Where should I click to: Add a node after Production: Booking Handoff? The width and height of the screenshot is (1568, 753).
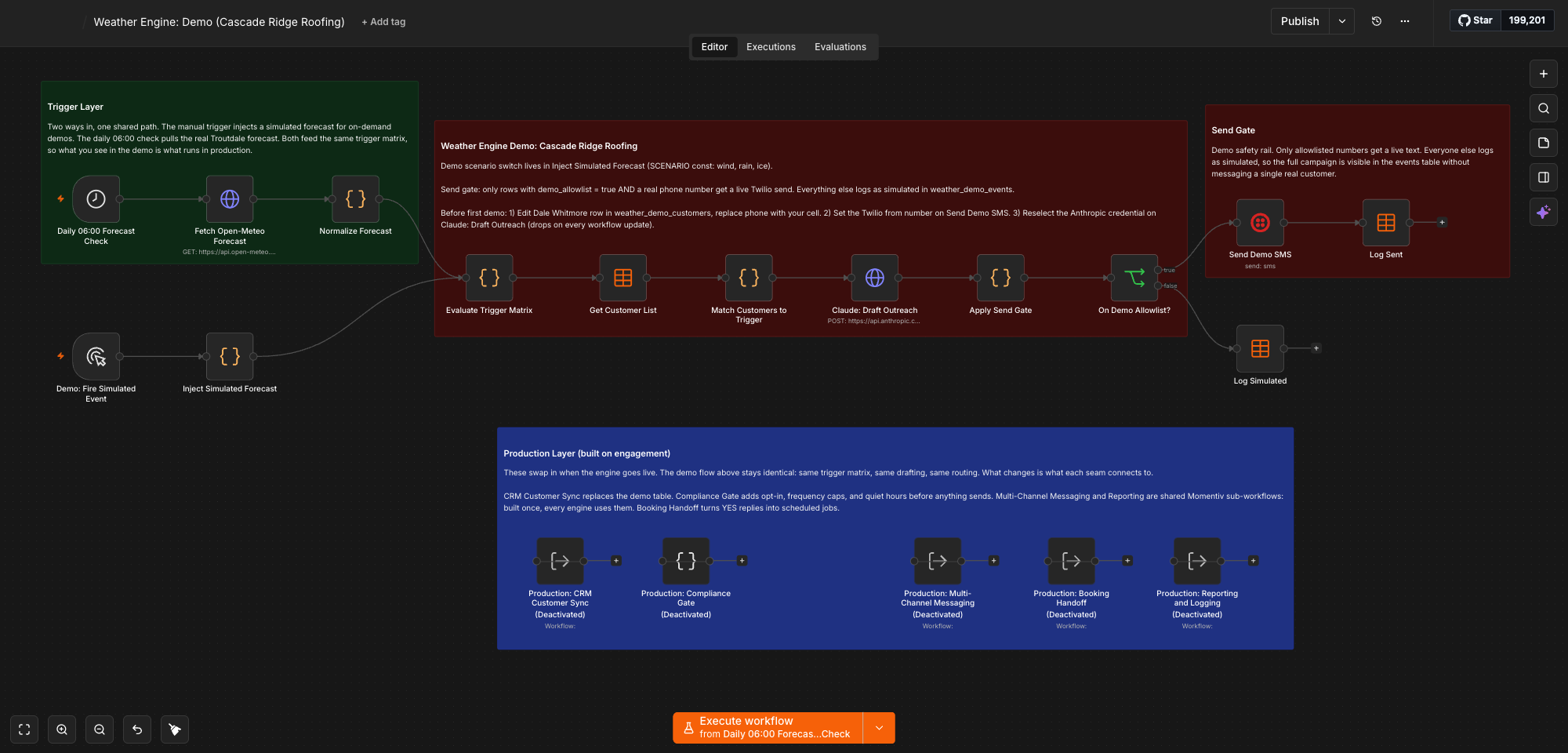coord(1127,561)
